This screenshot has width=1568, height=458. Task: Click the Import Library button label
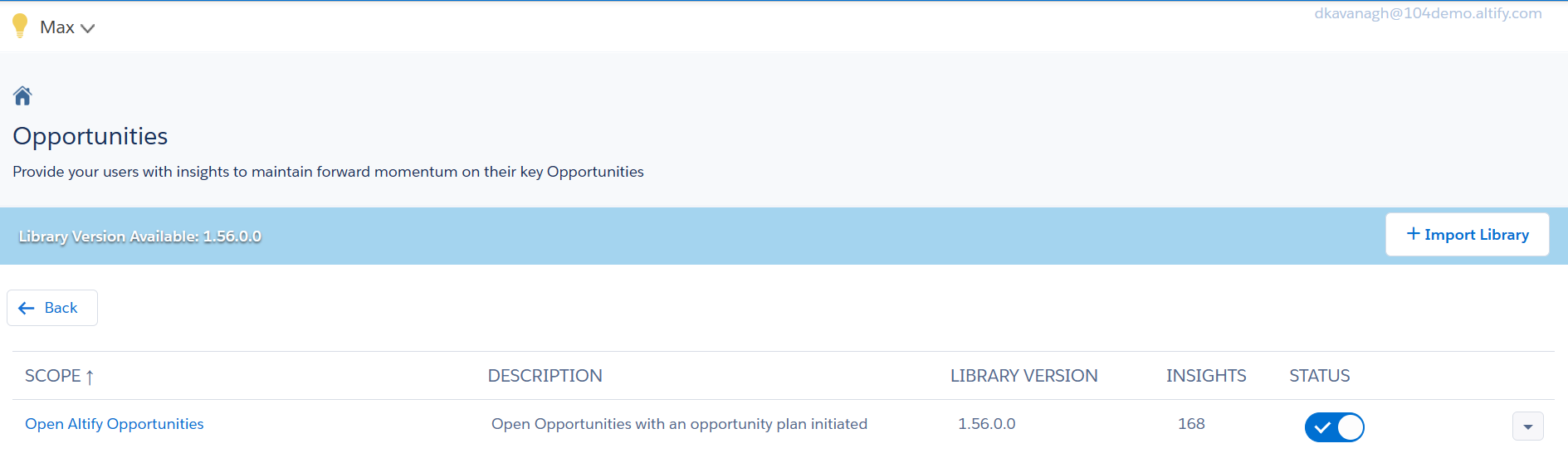(1476, 235)
